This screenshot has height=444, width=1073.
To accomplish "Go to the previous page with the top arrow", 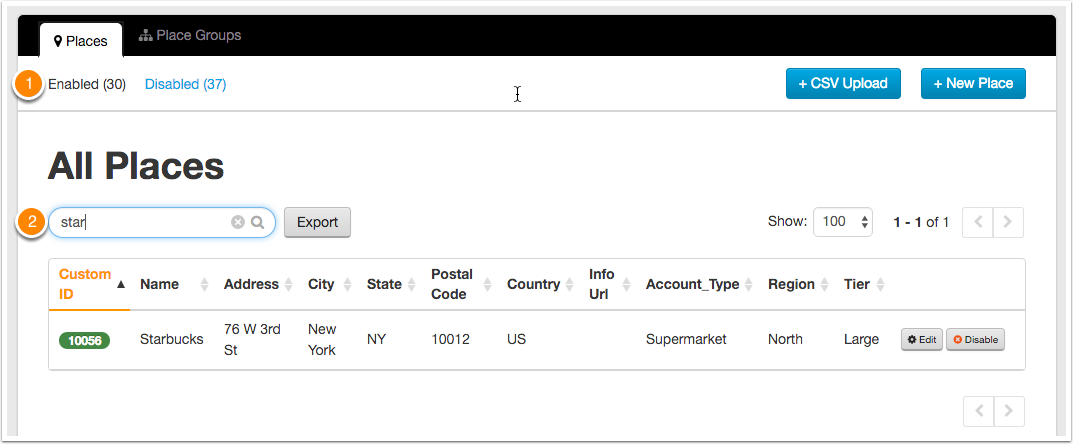I will (978, 222).
